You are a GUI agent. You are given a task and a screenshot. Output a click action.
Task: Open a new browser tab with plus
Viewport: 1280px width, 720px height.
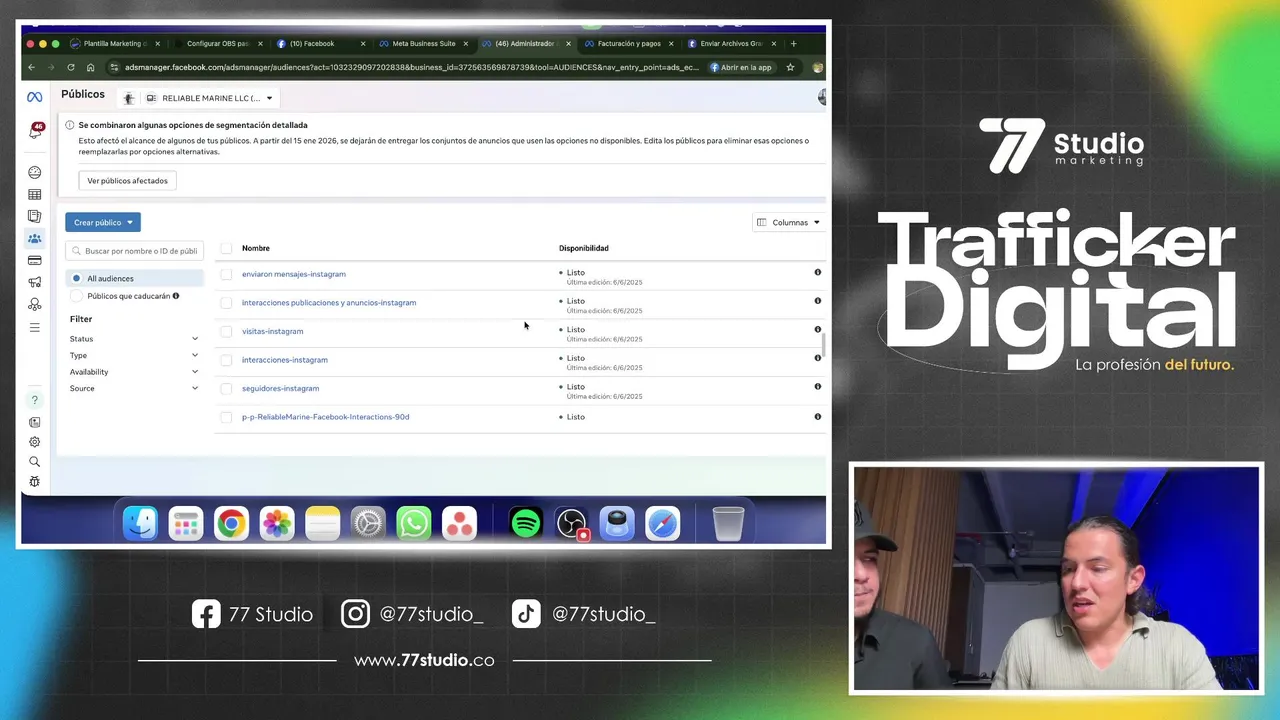793,44
